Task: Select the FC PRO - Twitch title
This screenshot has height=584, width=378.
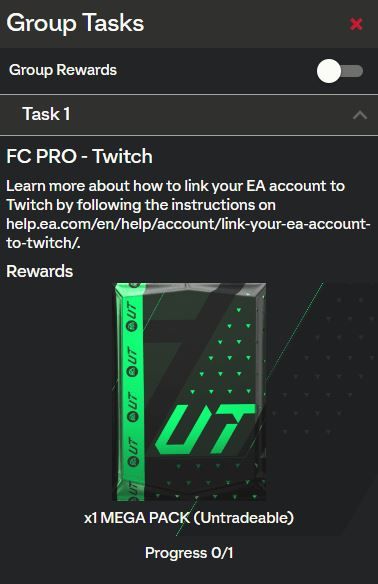Action: 79,156
